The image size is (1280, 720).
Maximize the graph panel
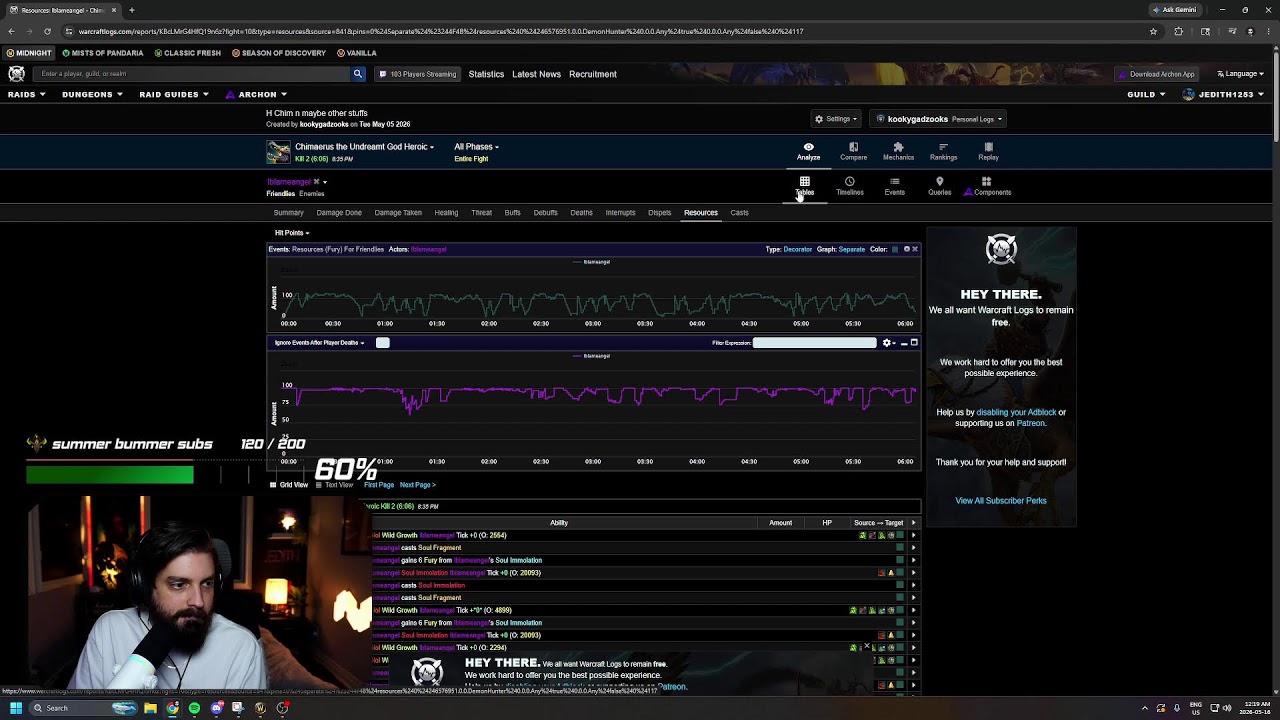pos(914,343)
